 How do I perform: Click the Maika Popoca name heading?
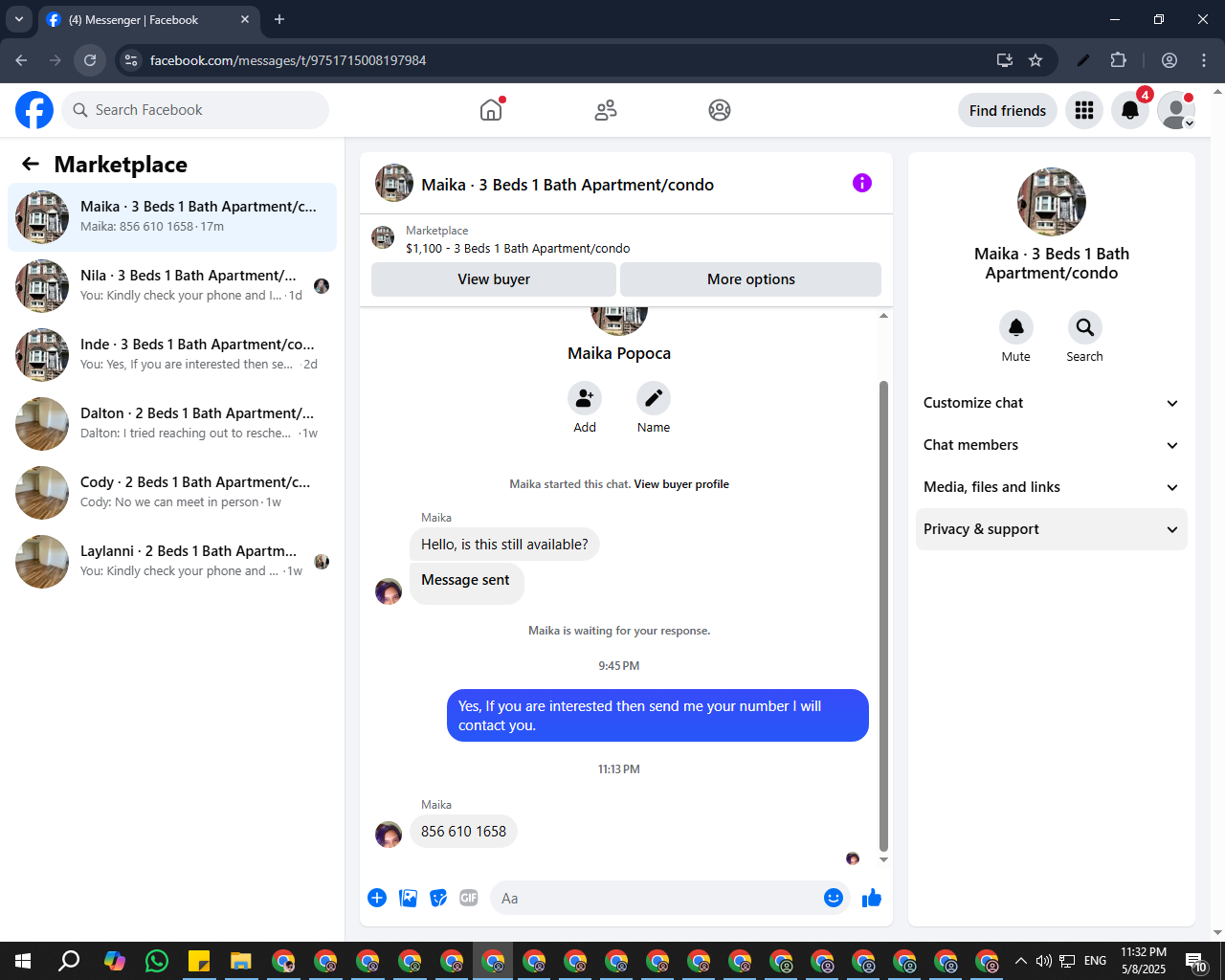tap(619, 353)
